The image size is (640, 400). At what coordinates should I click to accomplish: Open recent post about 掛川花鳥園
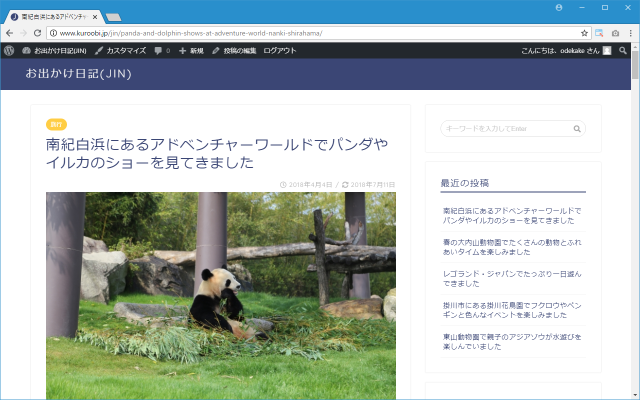(x=512, y=310)
